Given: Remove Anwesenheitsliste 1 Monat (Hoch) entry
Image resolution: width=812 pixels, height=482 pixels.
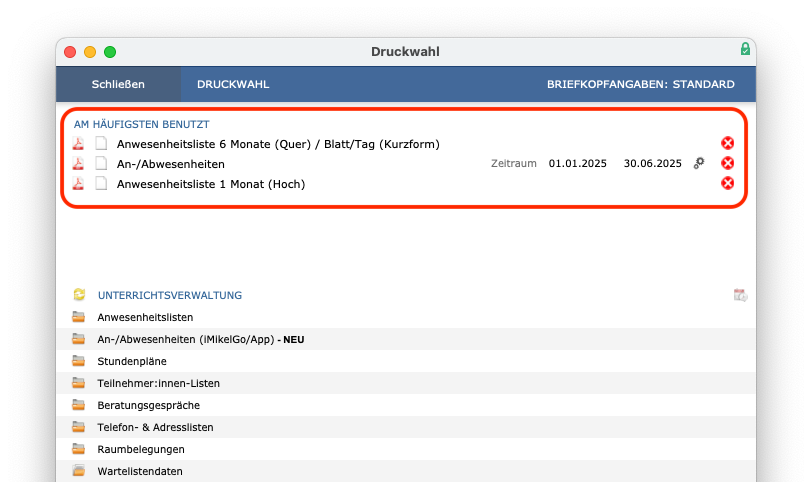Looking at the screenshot, I should click(x=728, y=183).
